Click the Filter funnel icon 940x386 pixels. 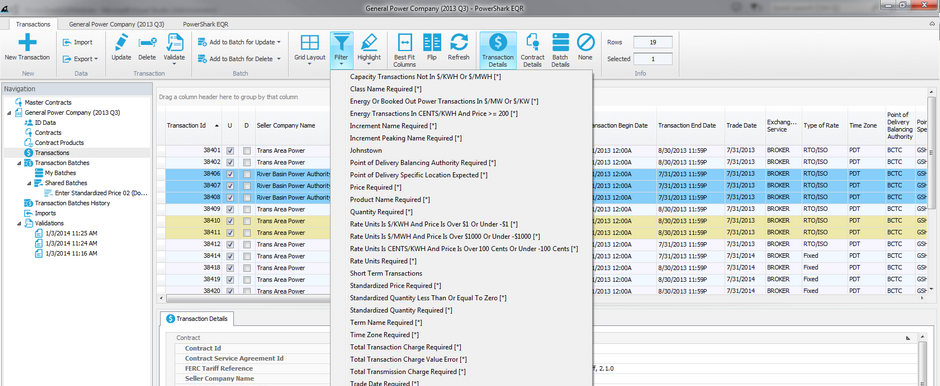pyautogui.click(x=341, y=43)
